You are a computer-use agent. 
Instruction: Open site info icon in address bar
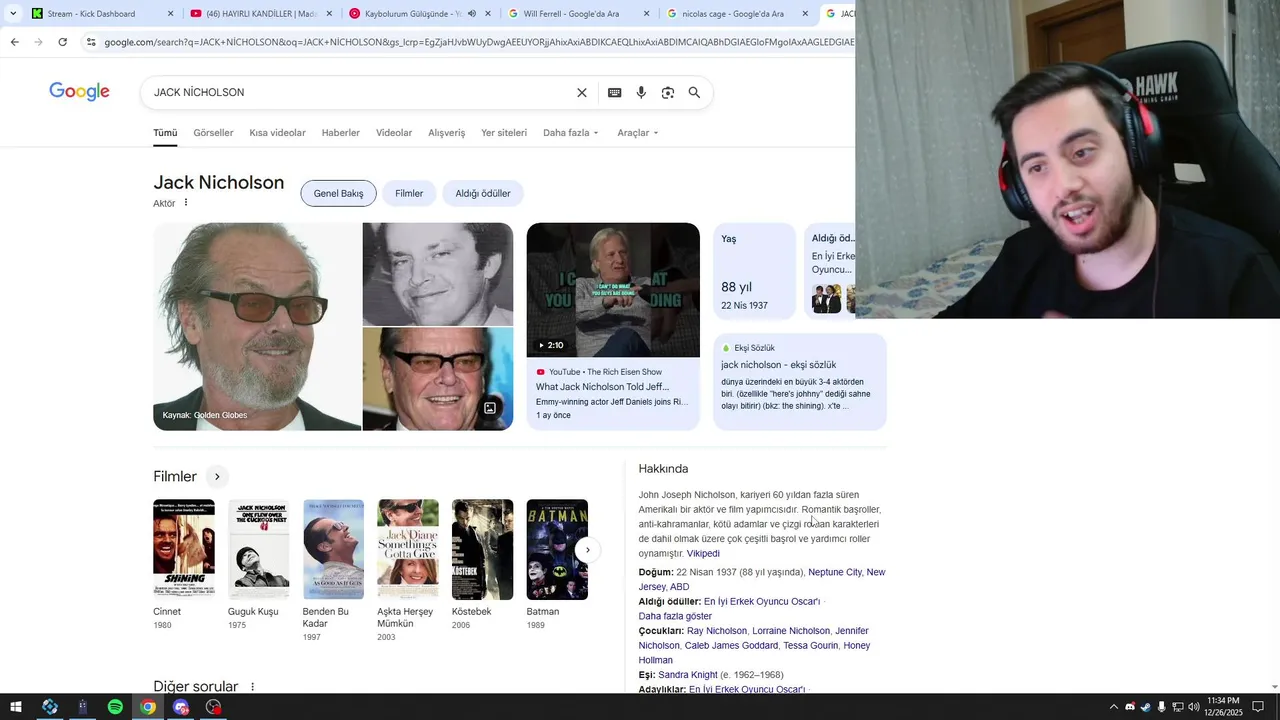pyautogui.click(x=91, y=42)
